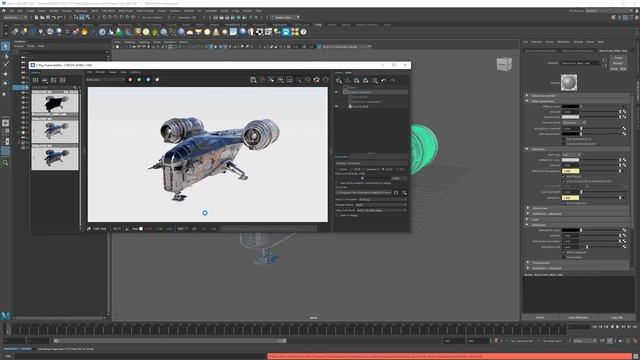This screenshot has width=640, height=360.
Task: Open the VFB Options menu
Action: 136,72
